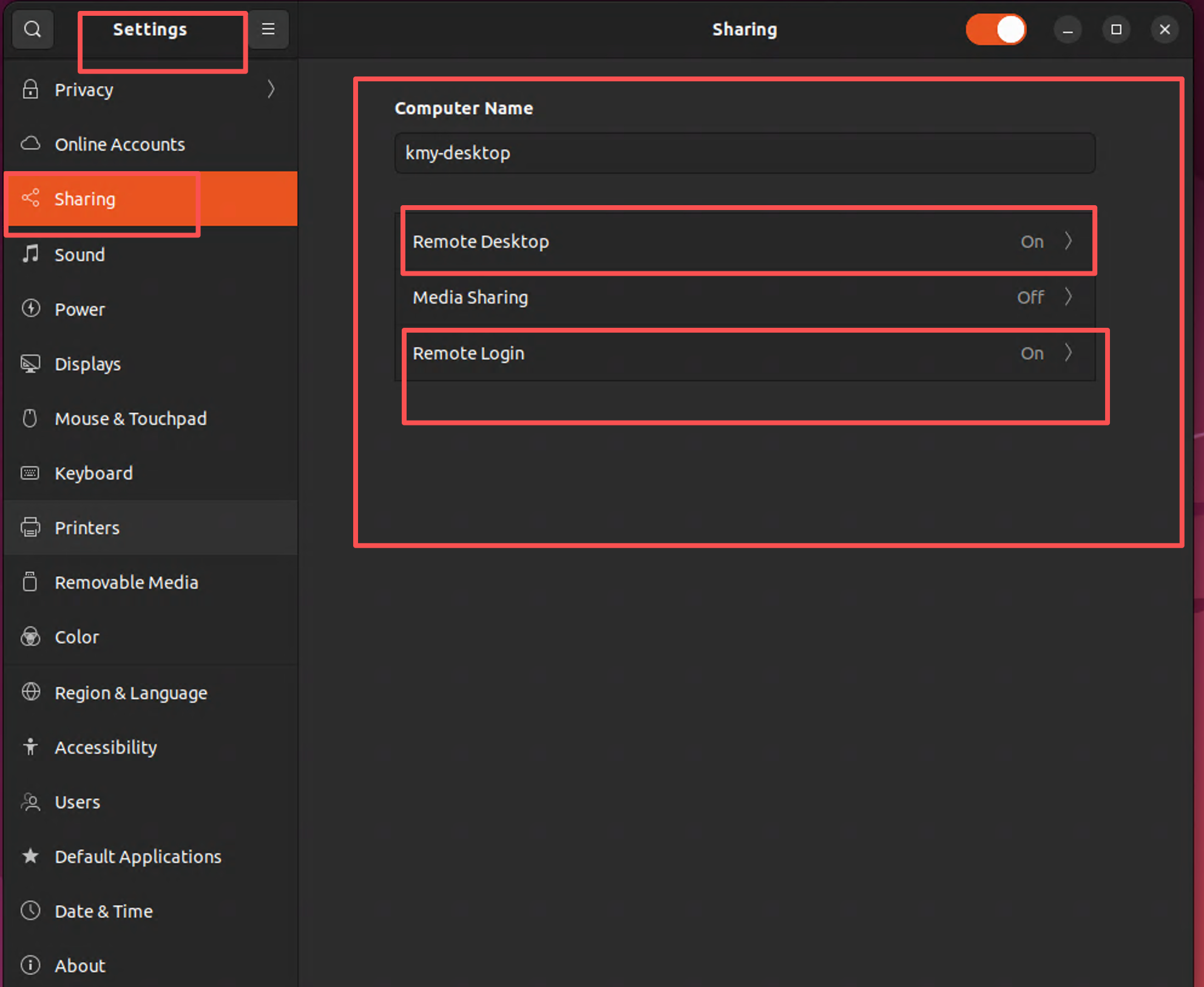Open Remote Desktop options via its chevron
The height and width of the screenshot is (987, 1204).
[1069, 241]
